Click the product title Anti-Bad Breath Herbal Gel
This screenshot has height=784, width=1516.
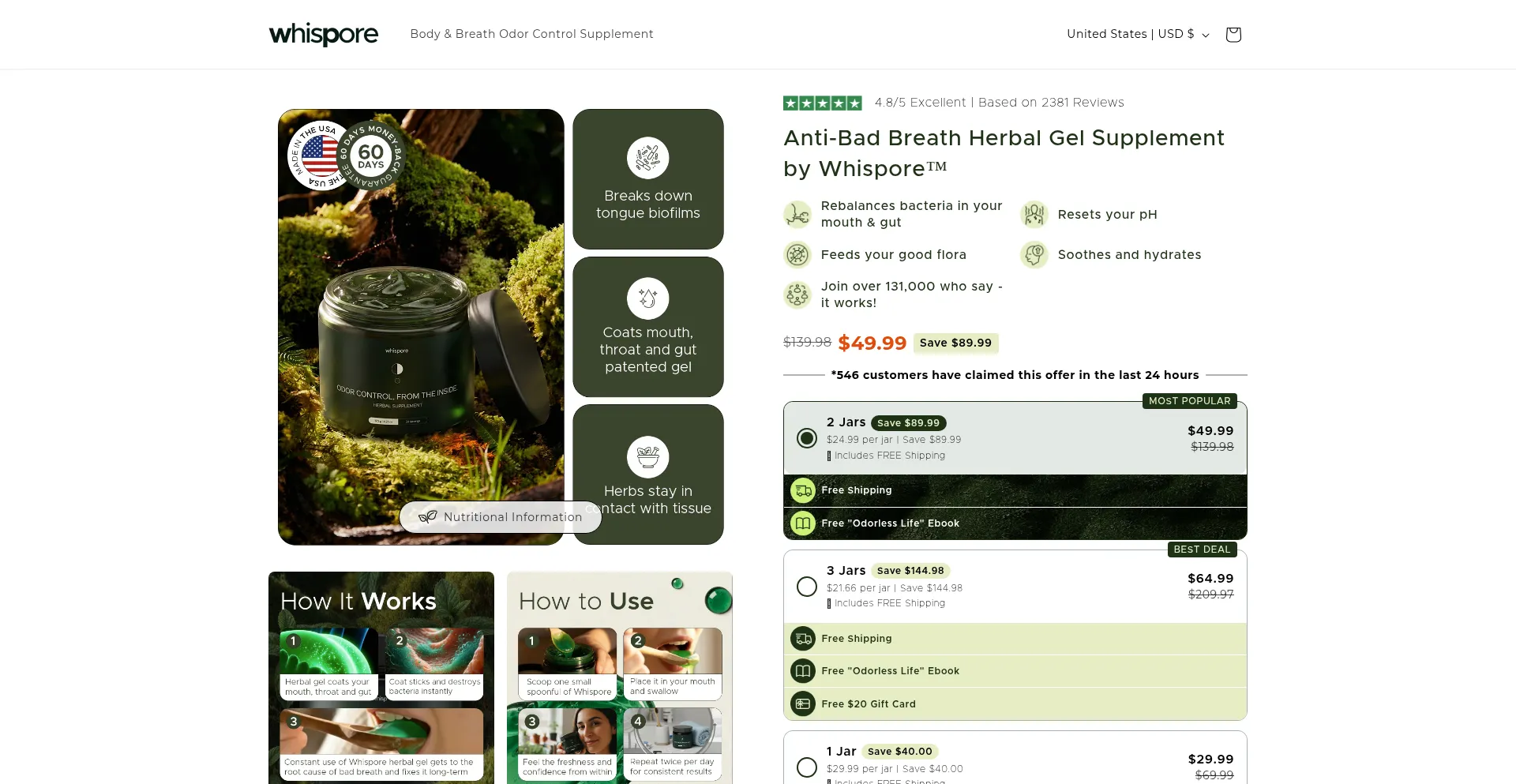(1004, 153)
